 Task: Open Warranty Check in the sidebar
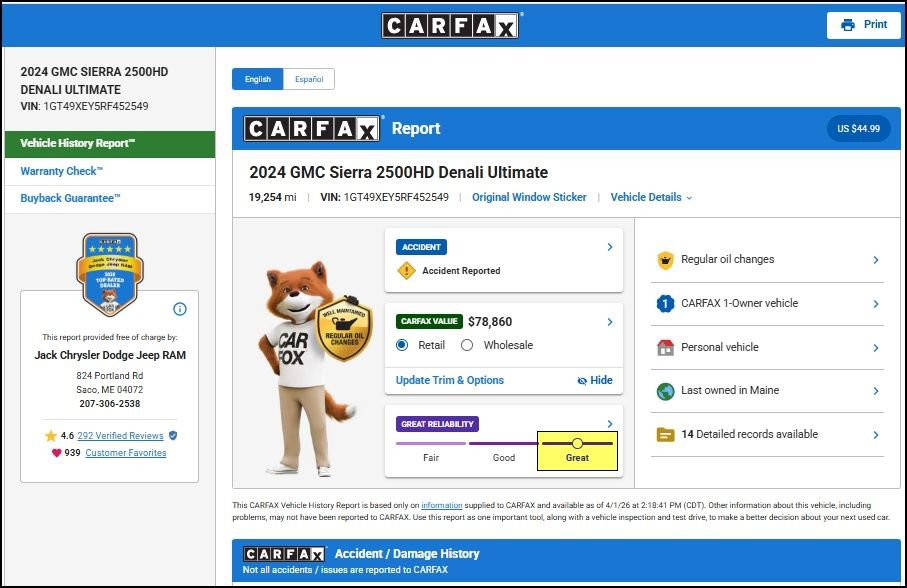coord(62,171)
